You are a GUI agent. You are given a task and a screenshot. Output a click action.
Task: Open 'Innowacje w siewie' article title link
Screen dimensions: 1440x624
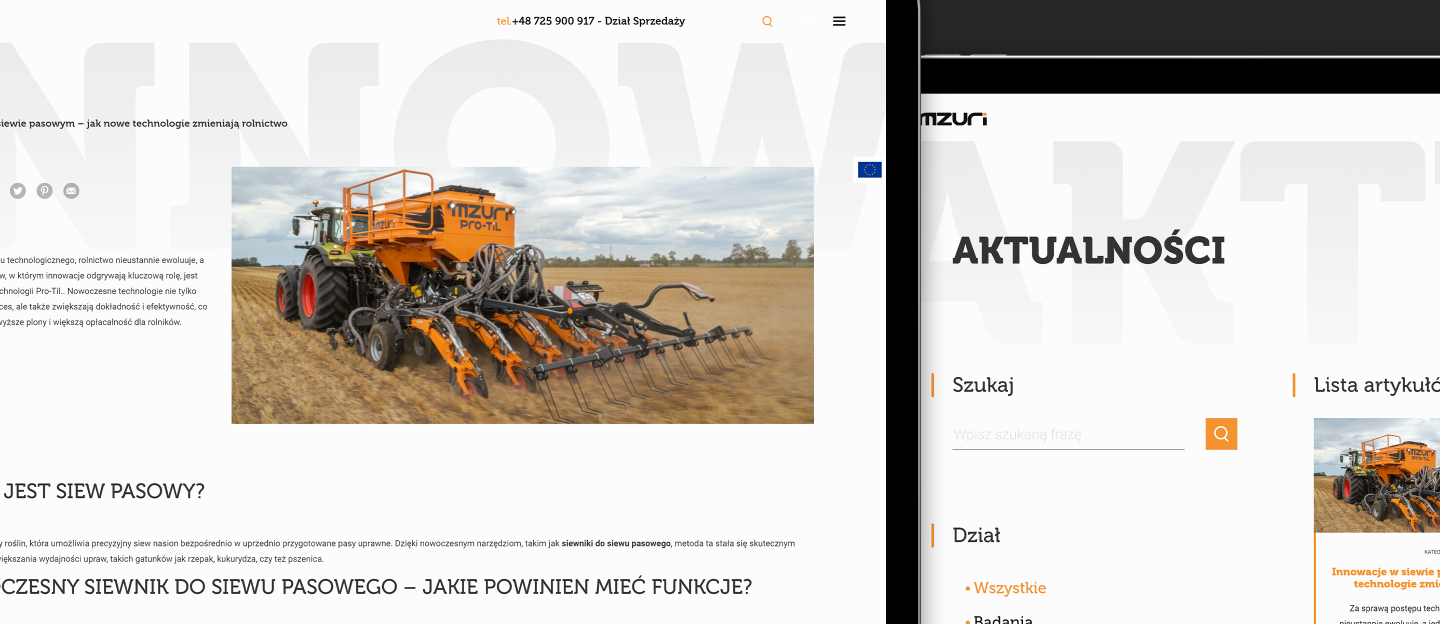[x=1386, y=577]
